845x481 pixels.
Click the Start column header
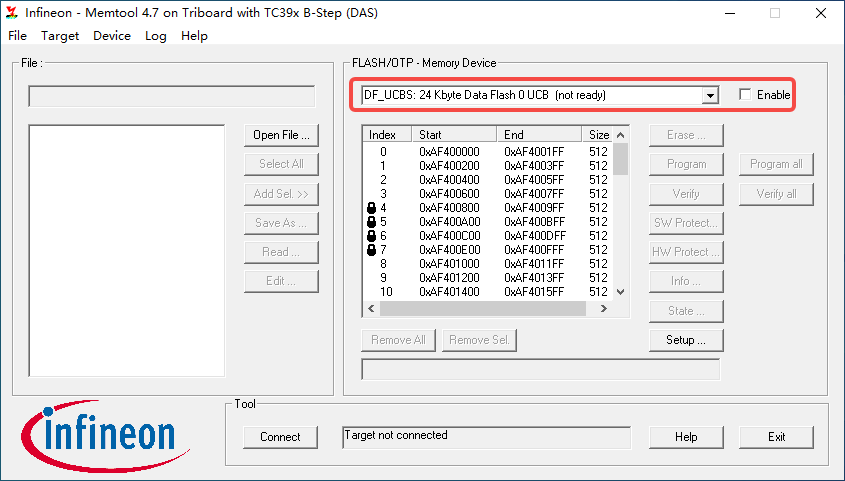(454, 135)
